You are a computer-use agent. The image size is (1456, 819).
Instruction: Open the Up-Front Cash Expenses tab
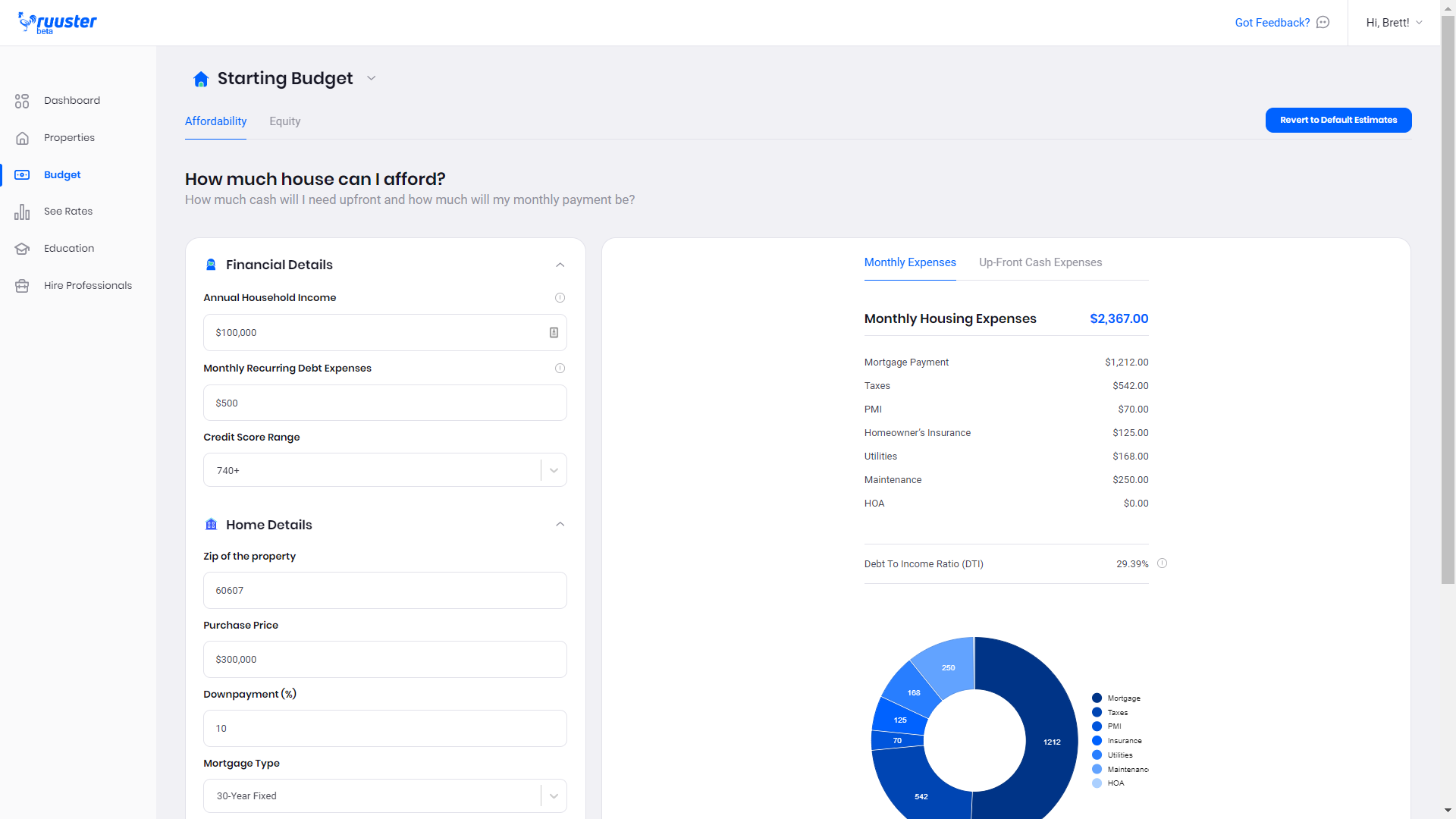tap(1040, 262)
